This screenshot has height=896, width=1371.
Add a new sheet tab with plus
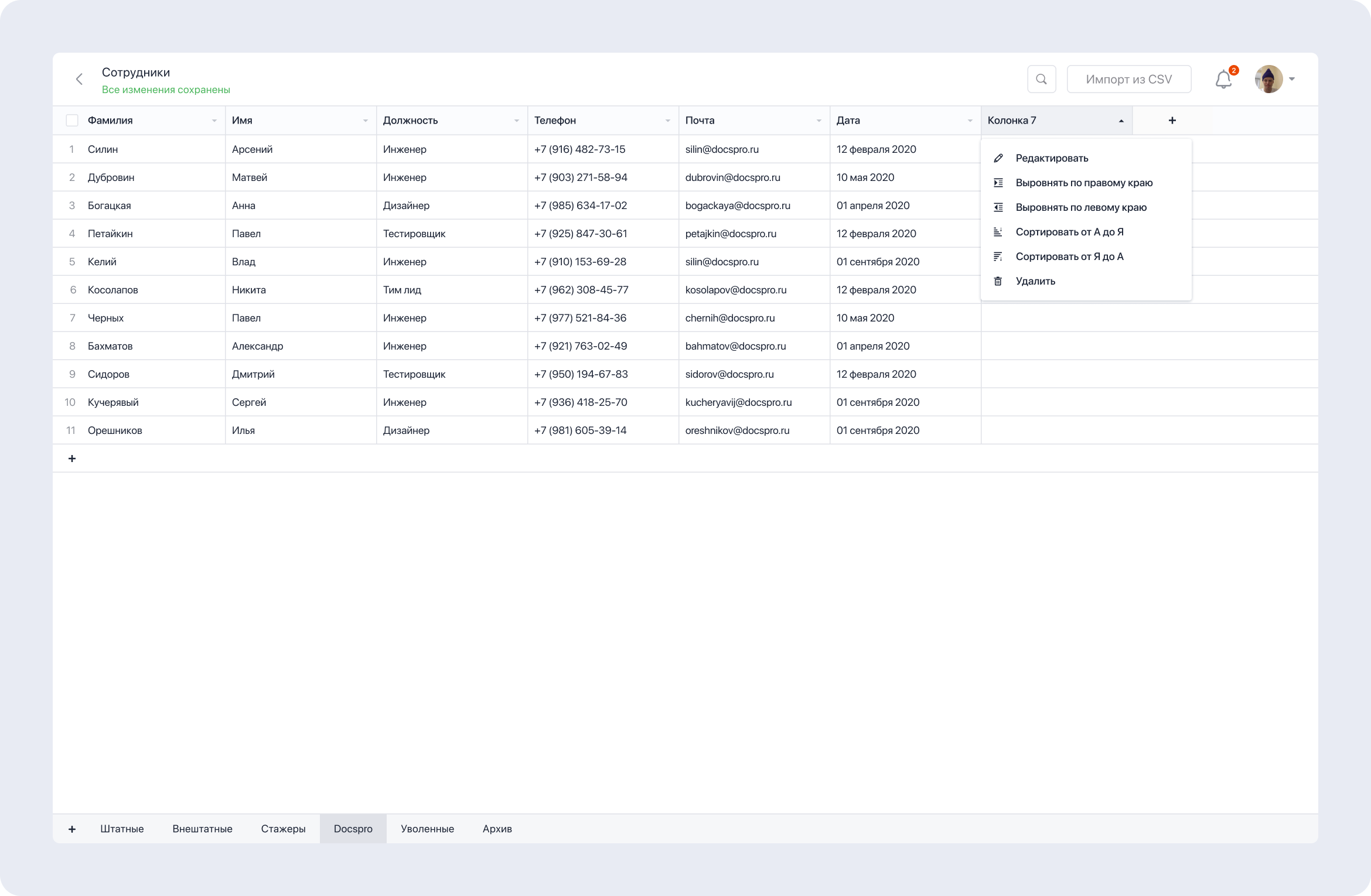coord(72,829)
